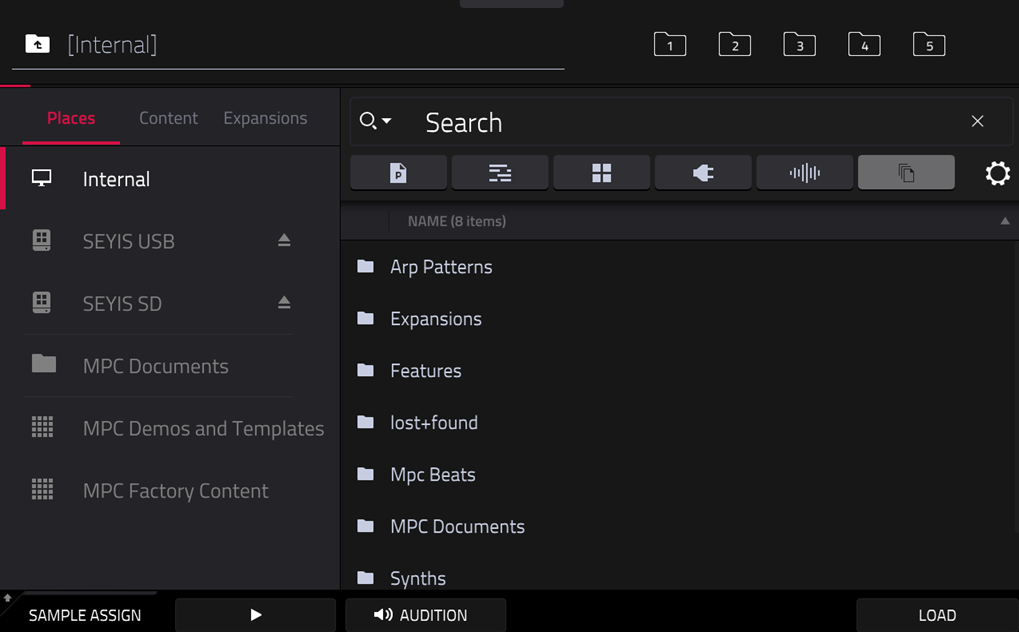This screenshot has height=632, width=1019.
Task: Eject the SEYIS SD card
Action: 284,303
